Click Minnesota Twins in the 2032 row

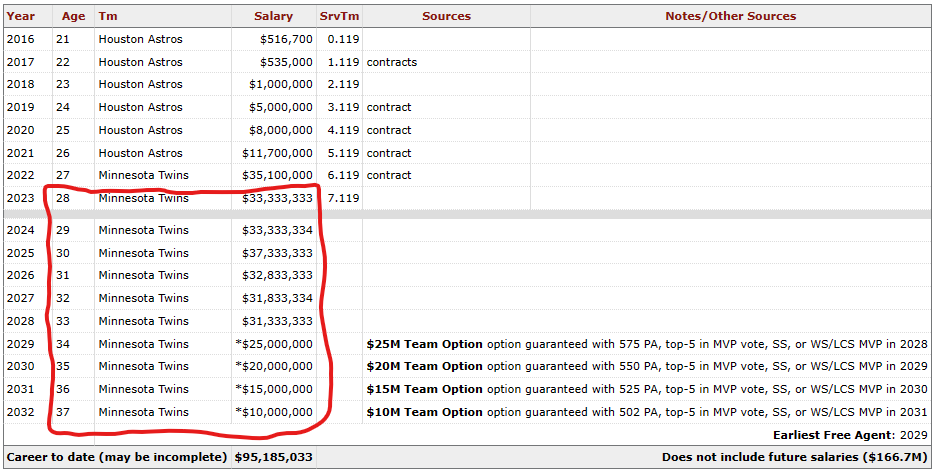click(x=143, y=412)
